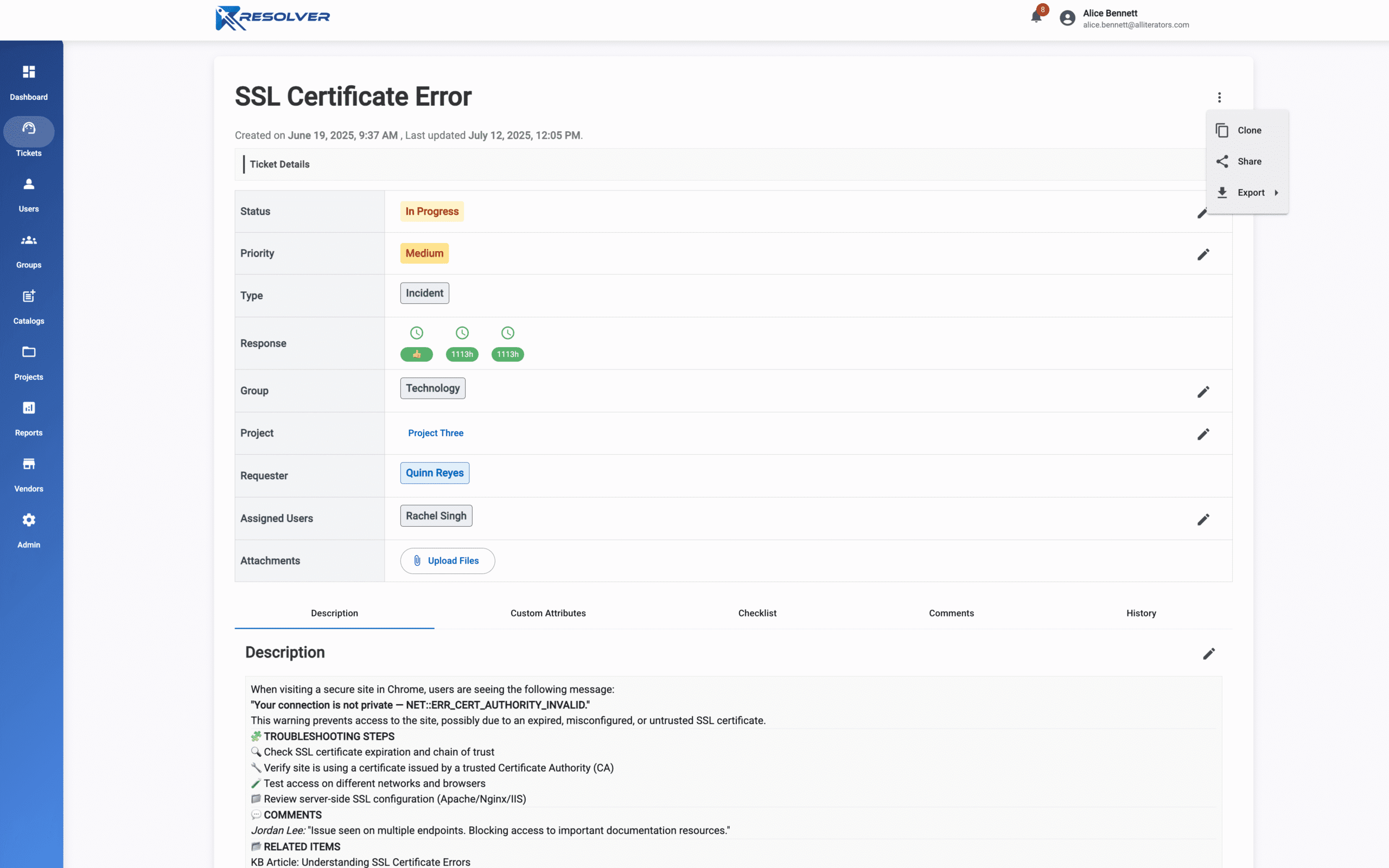Edit Assigned Users pencil icon
The image size is (1389, 868).
[1203, 519]
